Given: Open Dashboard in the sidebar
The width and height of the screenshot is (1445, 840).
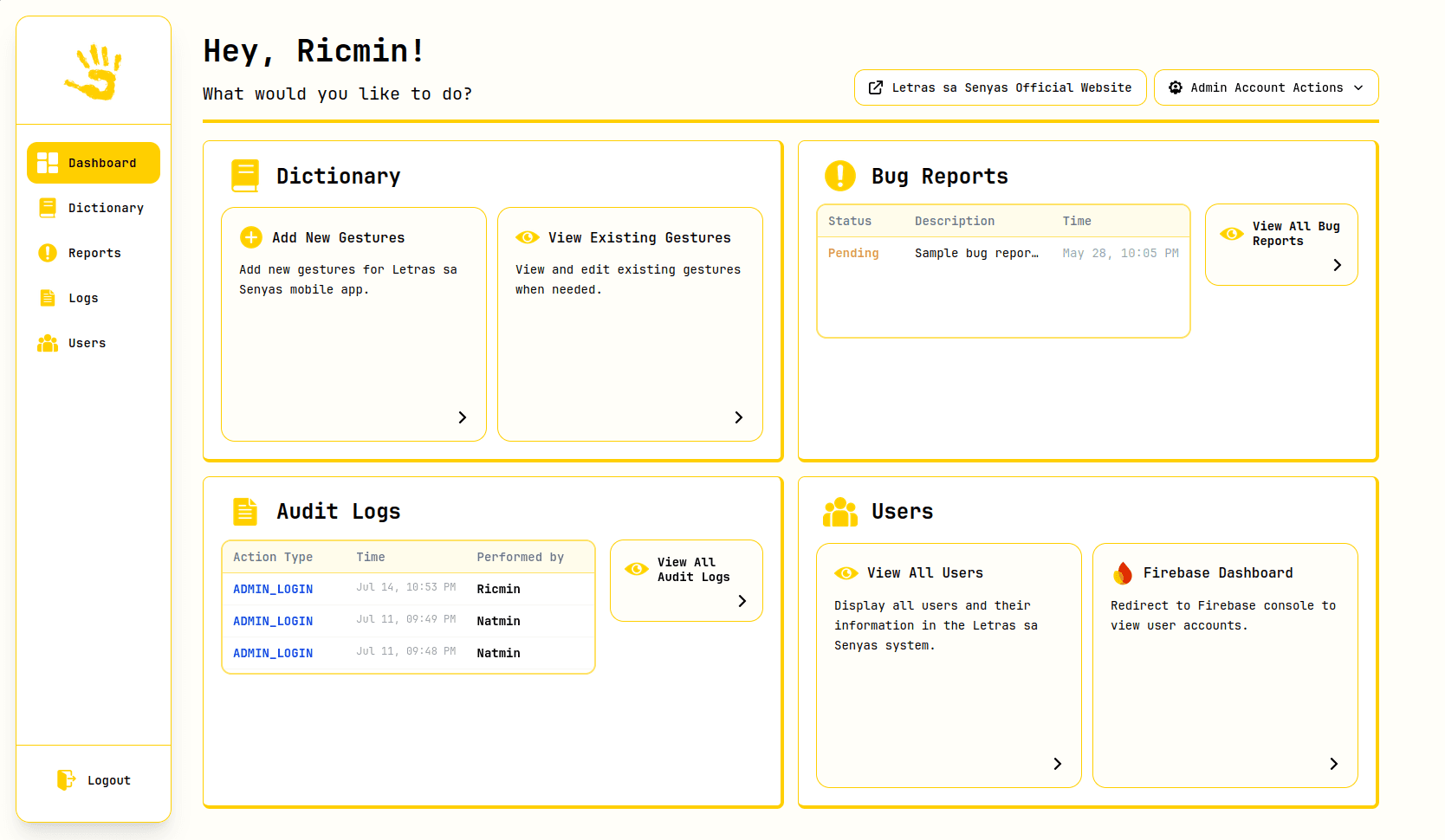Looking at the screenshot, I should (x=94, y=163).
